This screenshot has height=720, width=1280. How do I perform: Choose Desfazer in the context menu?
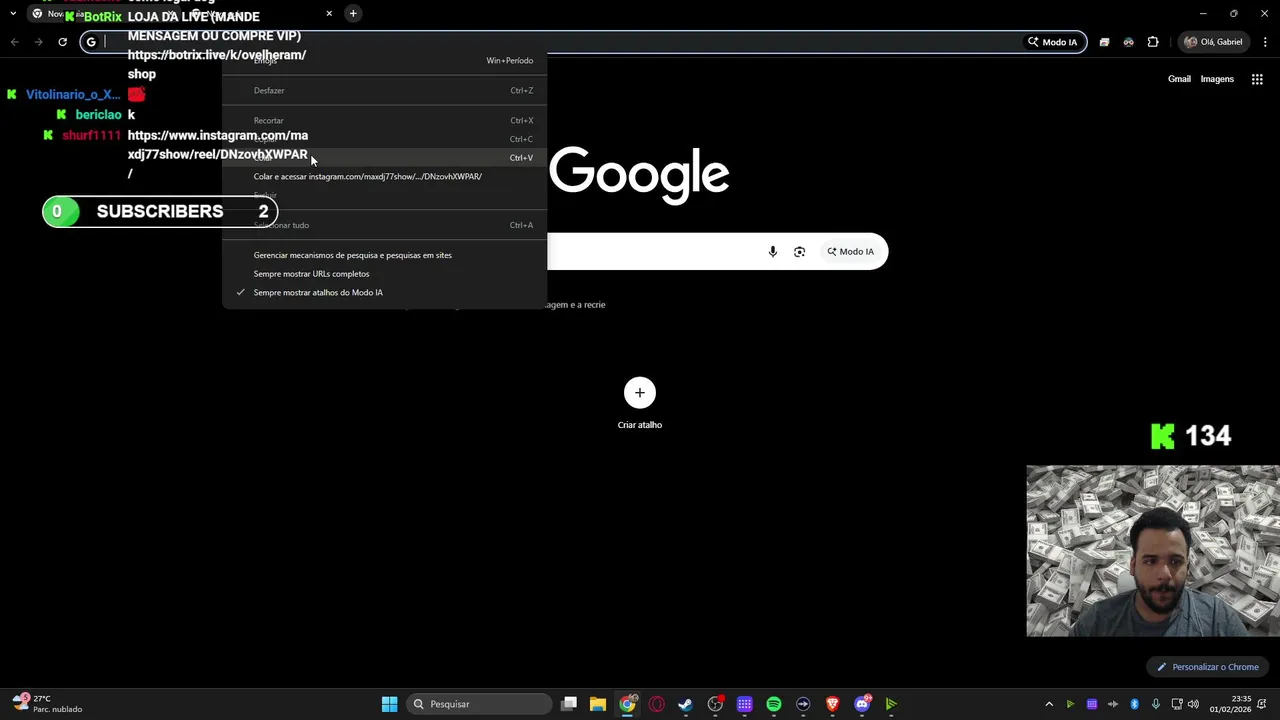pos(384,90)
